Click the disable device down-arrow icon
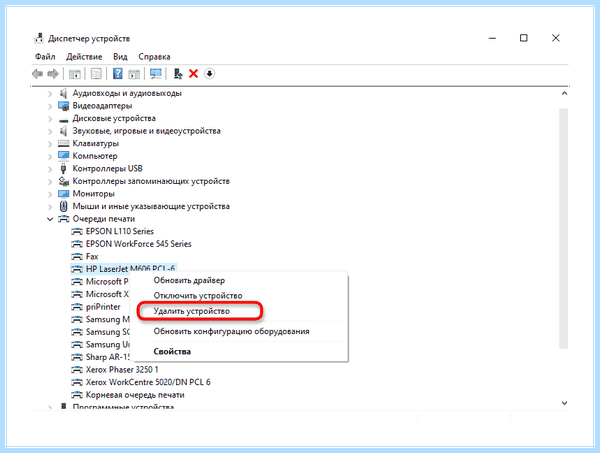600x453 pixels. tap(209, 73)
